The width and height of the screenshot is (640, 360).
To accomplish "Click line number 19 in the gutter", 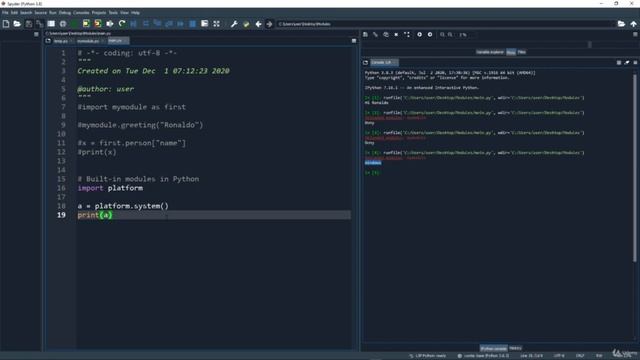I will tap(61, 215).
